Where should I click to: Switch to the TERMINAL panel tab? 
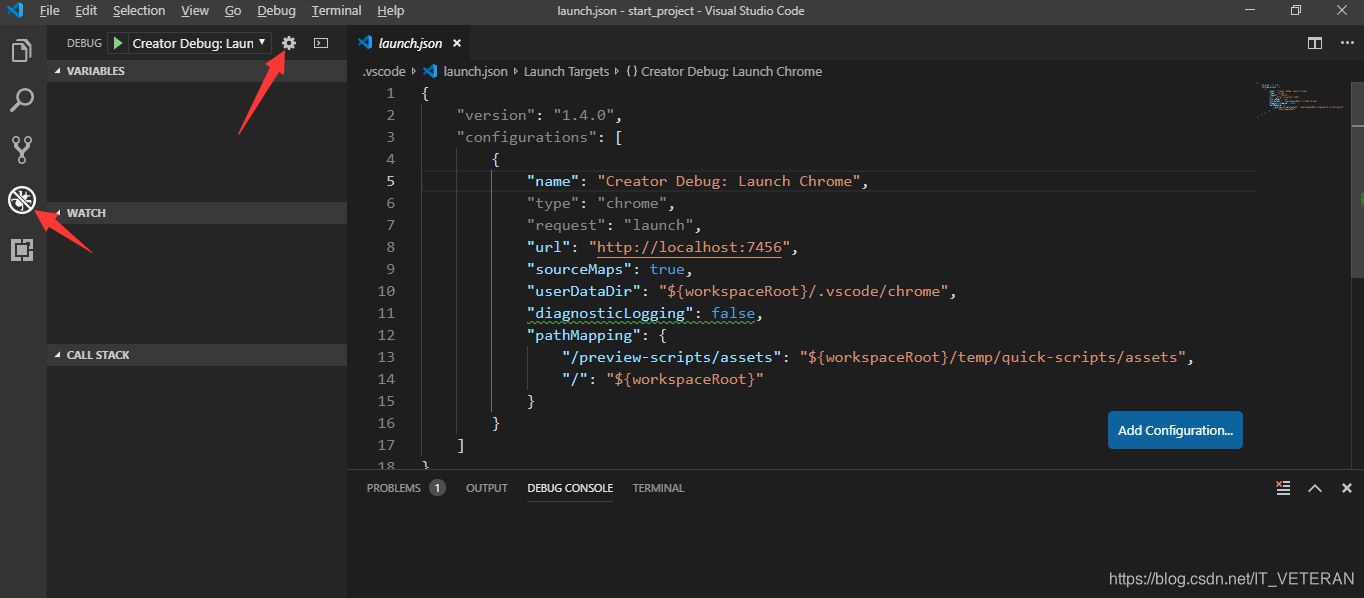click(x=658, y=488)
